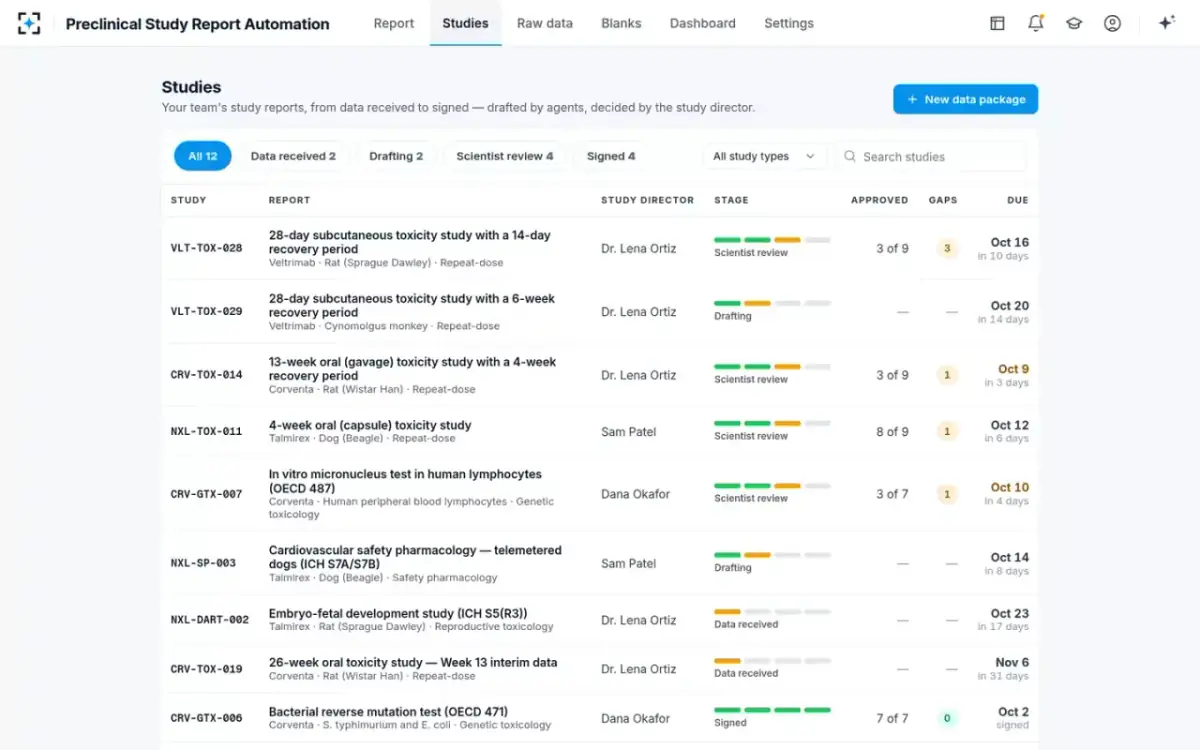
Task: Click the app logo icon
Action: [29, 23]
